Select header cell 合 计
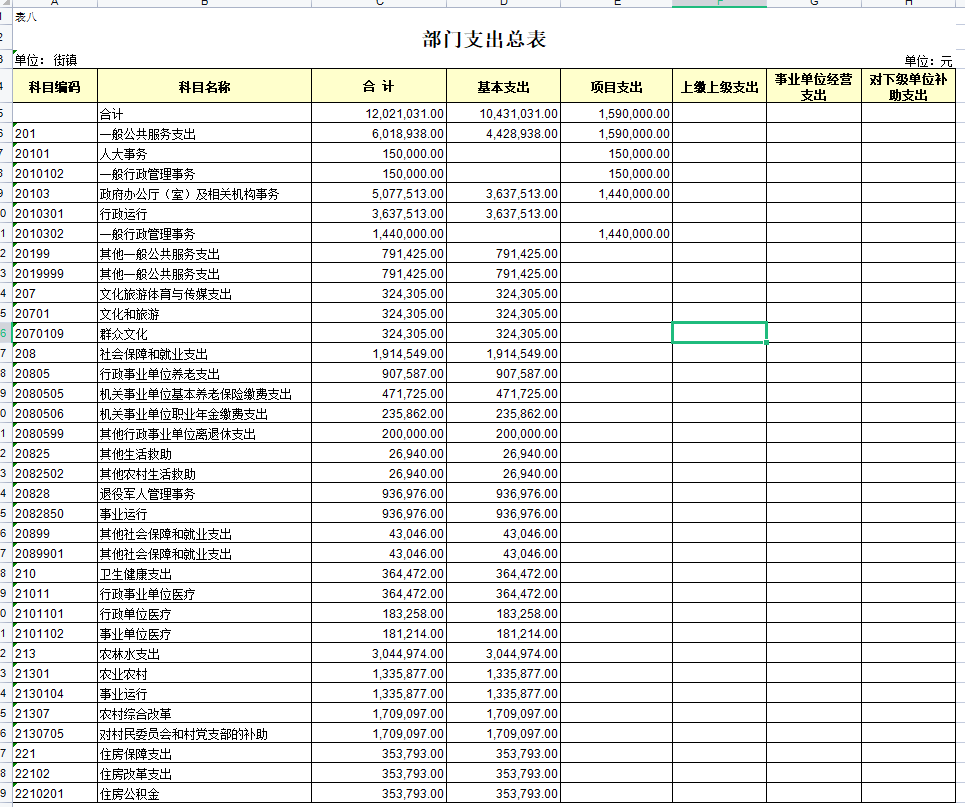965x807 pixels. click(x=378, y=86)
